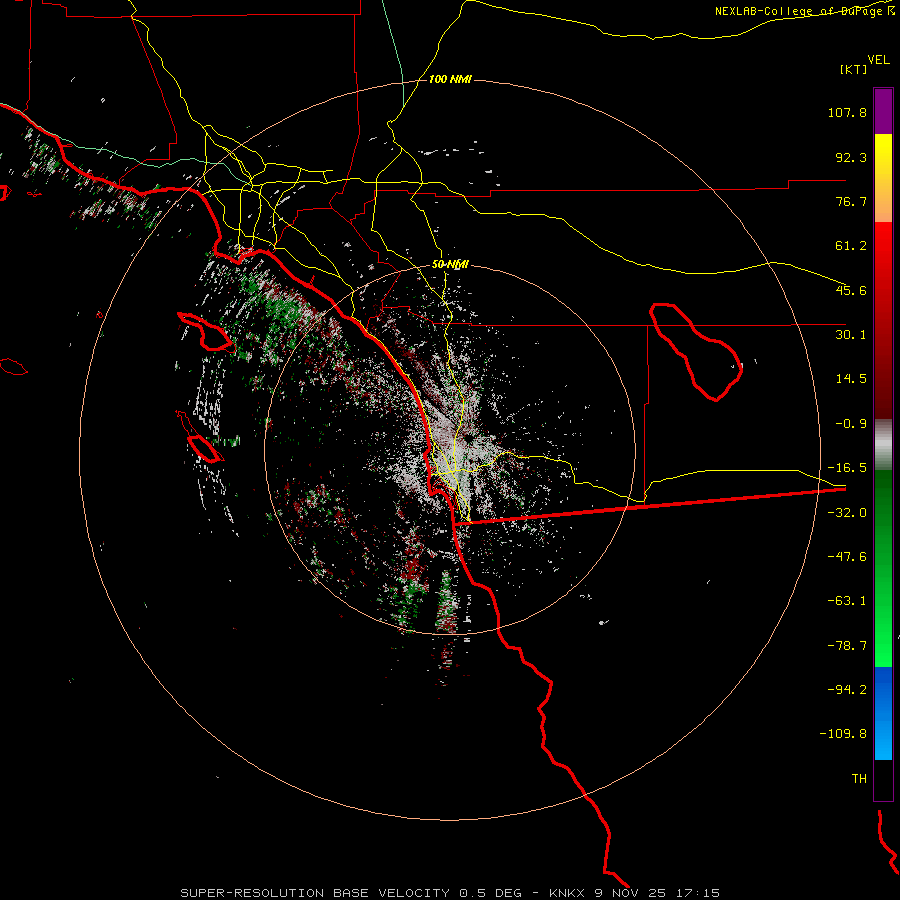900x900 pixels.
Task: Click the -47.6 legend value
Action: click(x=847, y=557)
